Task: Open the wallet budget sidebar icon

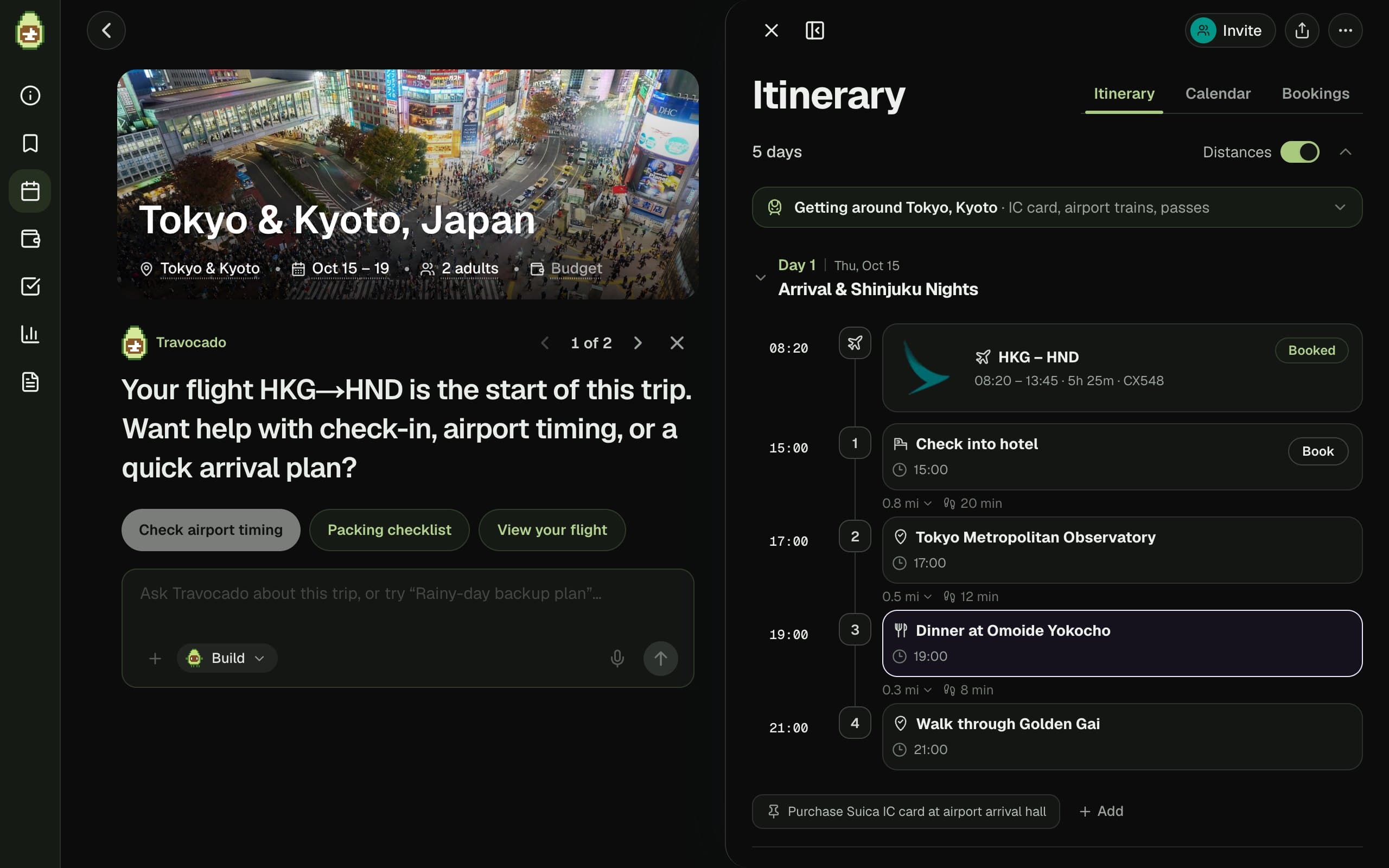Action: pyautogui.click(x=30, y=238)
